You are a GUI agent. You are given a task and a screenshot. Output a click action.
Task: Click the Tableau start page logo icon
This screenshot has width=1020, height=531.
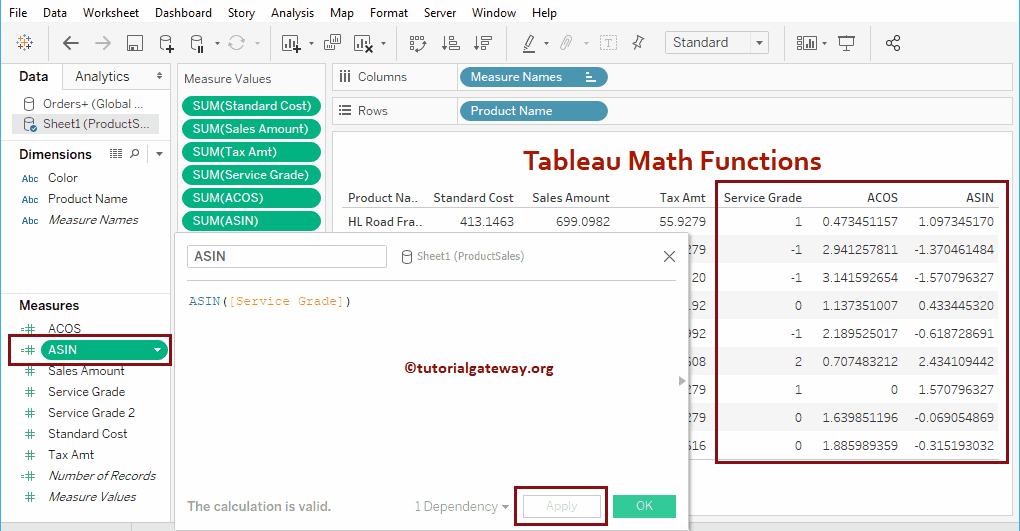point(25,43)
